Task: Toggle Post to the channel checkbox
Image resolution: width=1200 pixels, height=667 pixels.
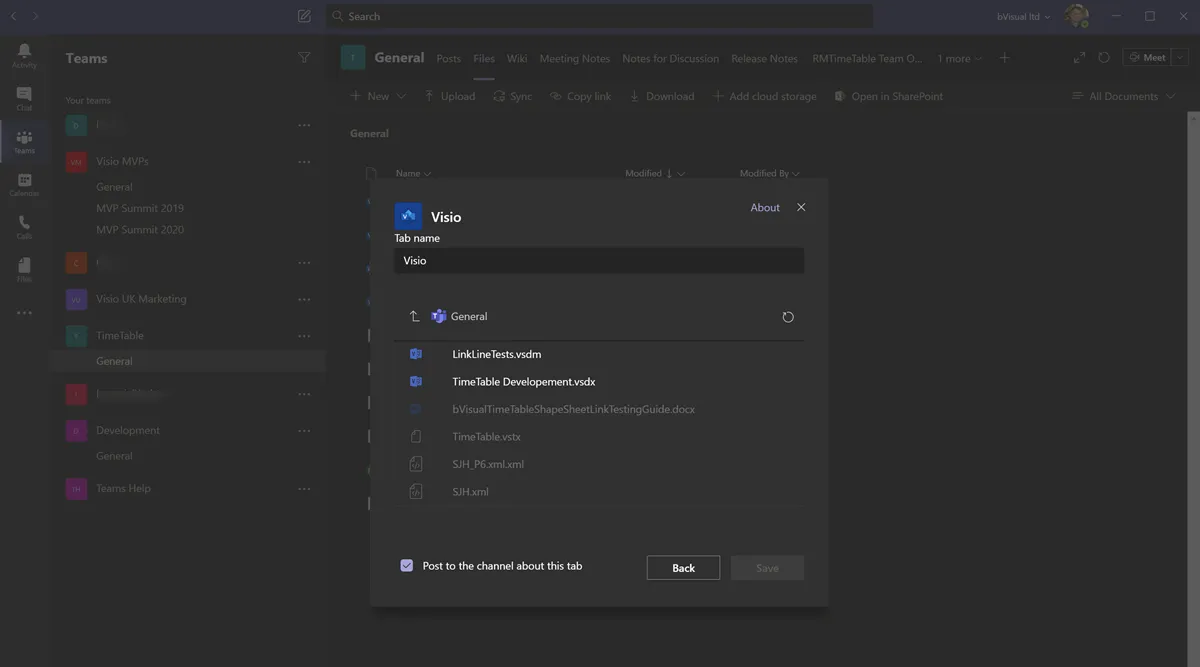Action: tap(407, 566)
